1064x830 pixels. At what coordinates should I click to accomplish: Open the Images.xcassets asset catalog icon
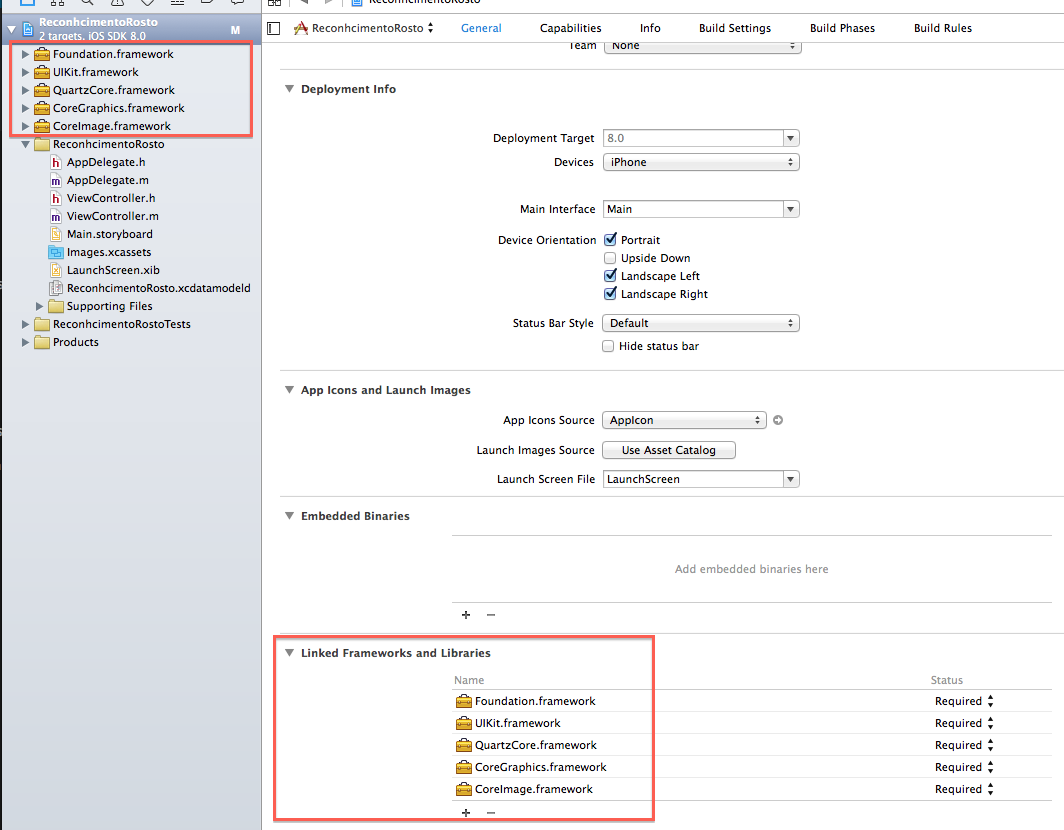click(x=56, y=252)
